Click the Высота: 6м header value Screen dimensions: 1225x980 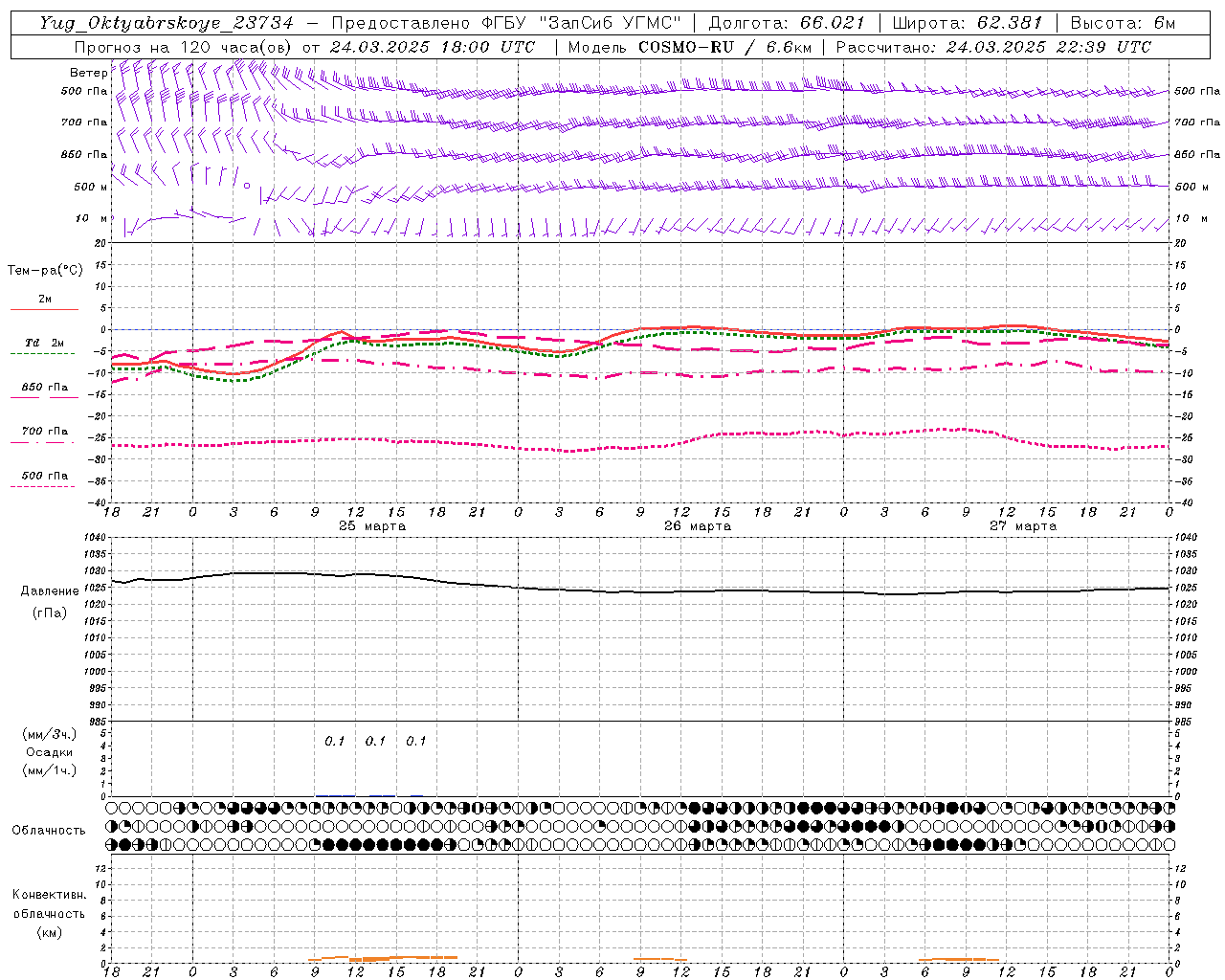click(1124, 23)
